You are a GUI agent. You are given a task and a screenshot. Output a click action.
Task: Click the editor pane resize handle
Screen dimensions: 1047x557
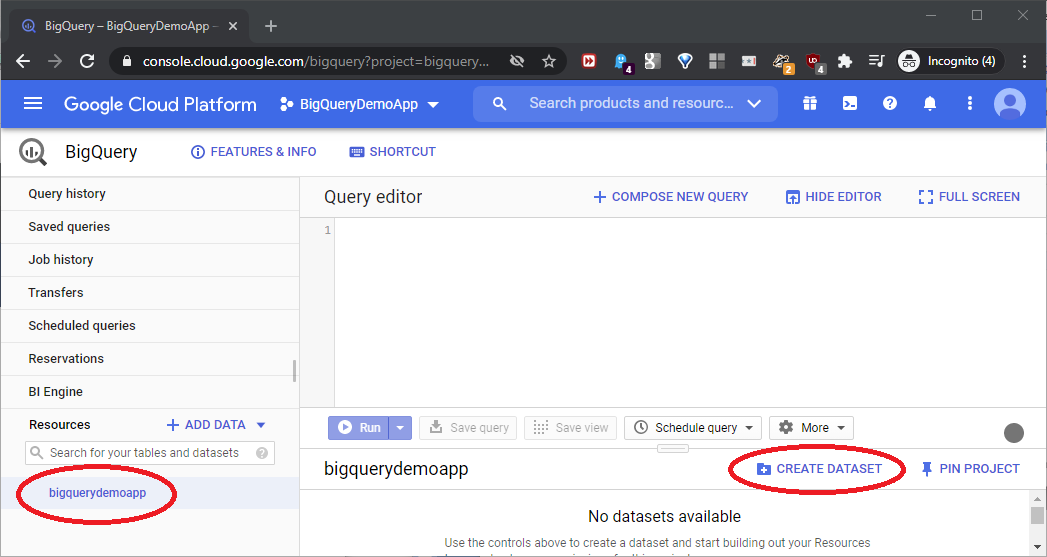(672, 448)
